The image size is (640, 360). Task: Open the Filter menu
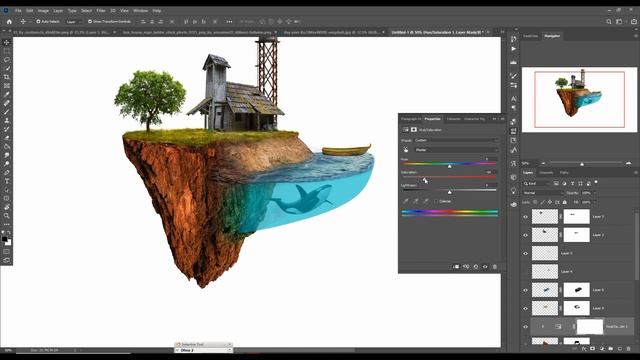point(101,11)
